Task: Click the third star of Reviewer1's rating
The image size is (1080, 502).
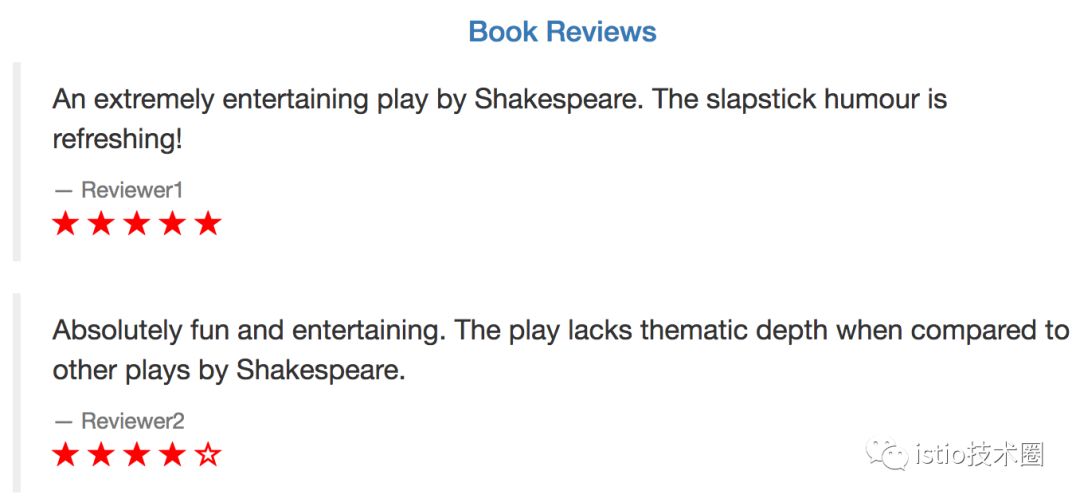Action: (137, 224)
